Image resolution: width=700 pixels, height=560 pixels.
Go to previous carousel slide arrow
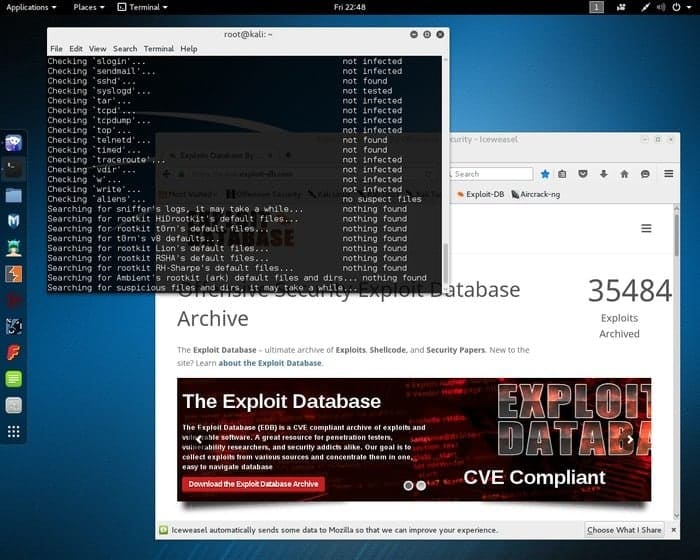click(x=199, y=439)
